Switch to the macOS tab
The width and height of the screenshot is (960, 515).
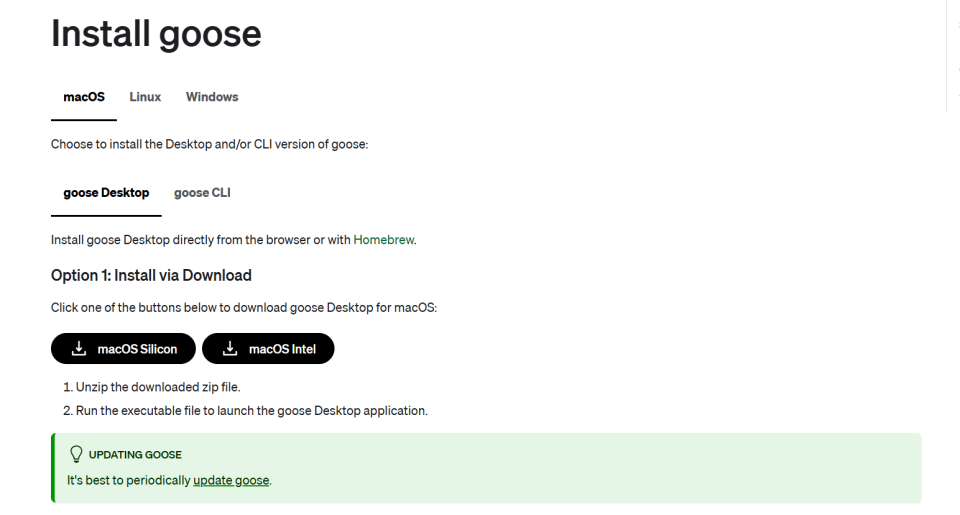click(84, 97)
